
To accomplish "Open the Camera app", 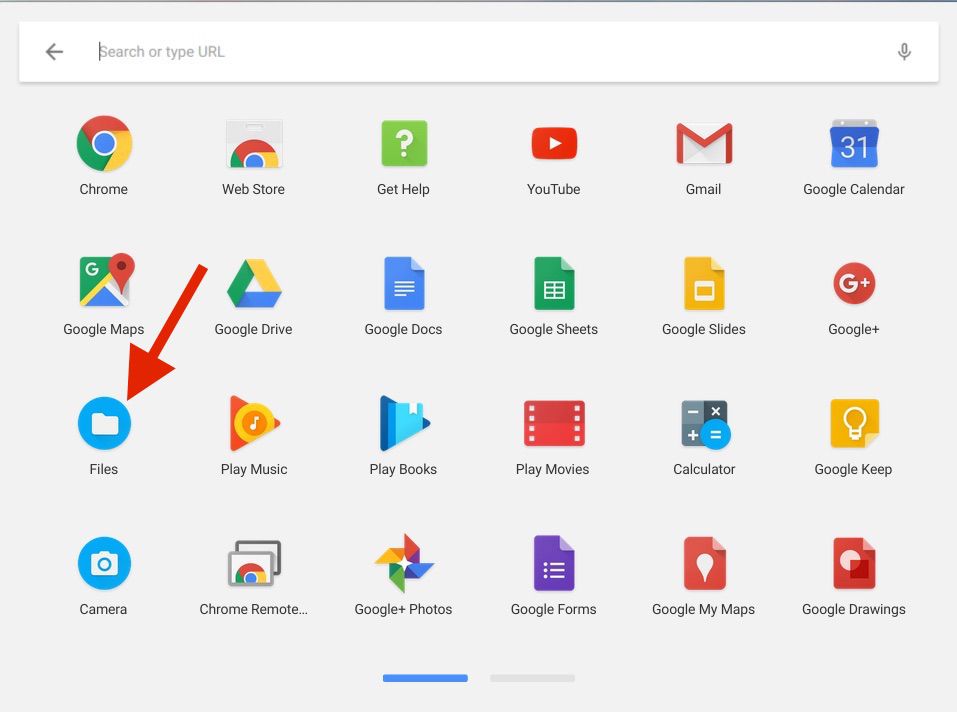I will click(x=104, y=563).
